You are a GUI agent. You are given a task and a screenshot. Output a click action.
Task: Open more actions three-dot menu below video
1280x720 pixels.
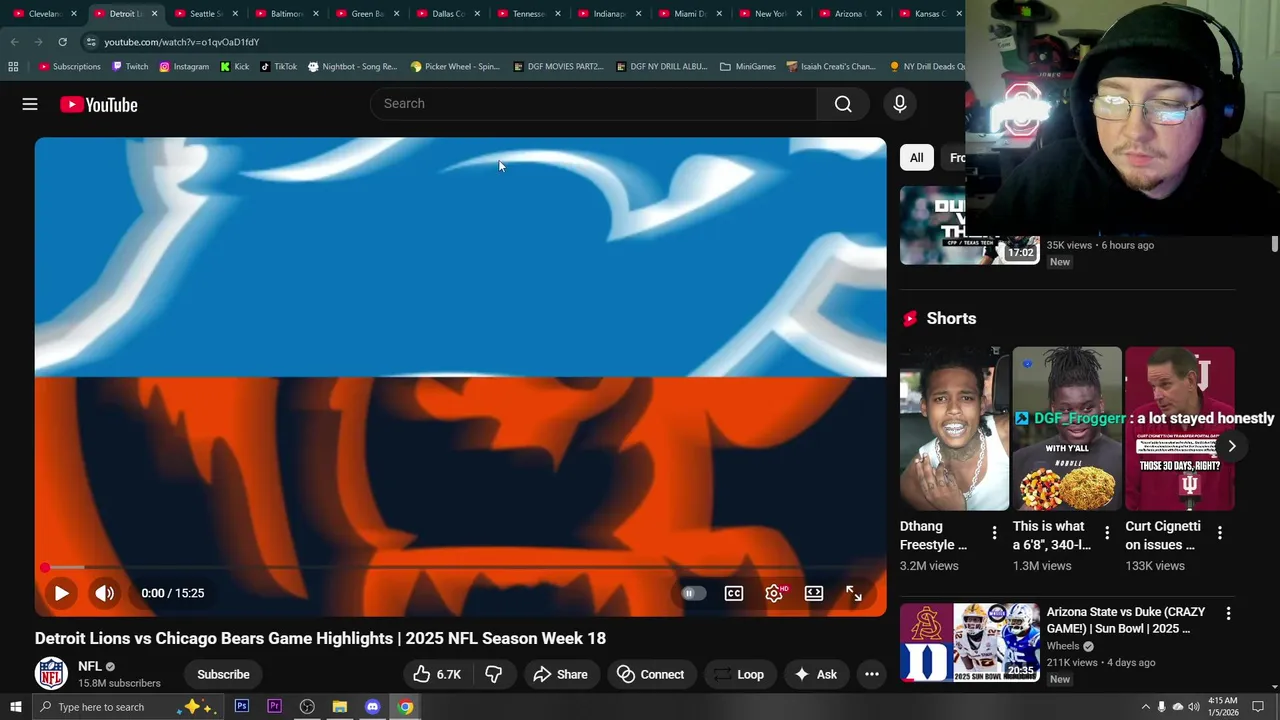(872, 674)
